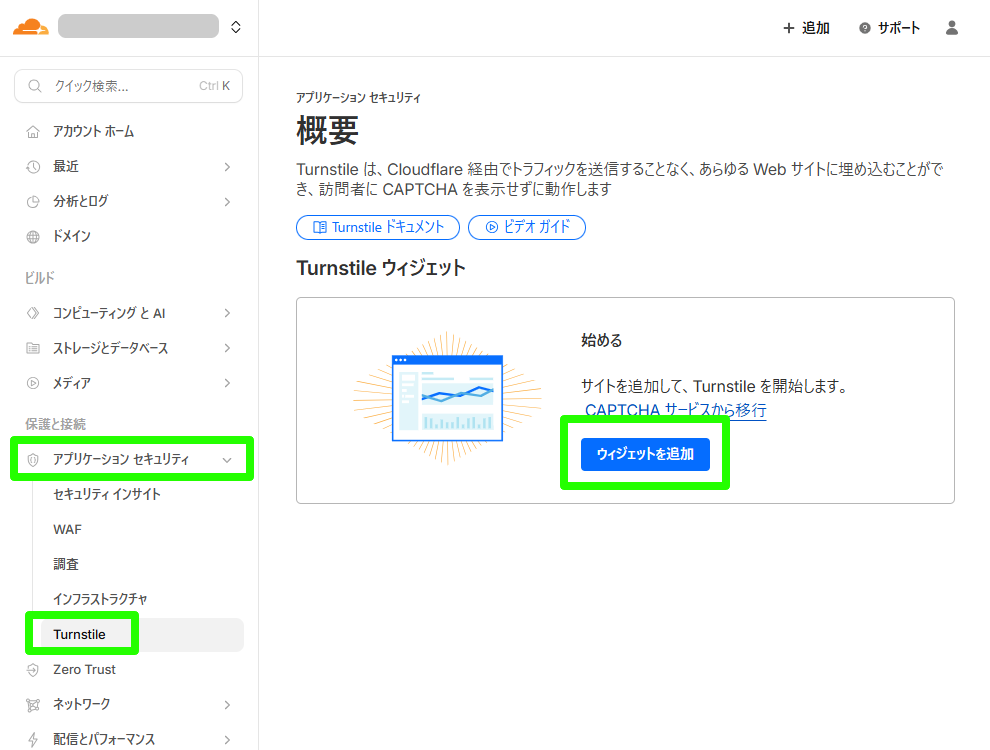Screen dimensions: 990x750
Task: Collapse the アプリケーション セキュリティ section
Action: (x=227, y=460)
